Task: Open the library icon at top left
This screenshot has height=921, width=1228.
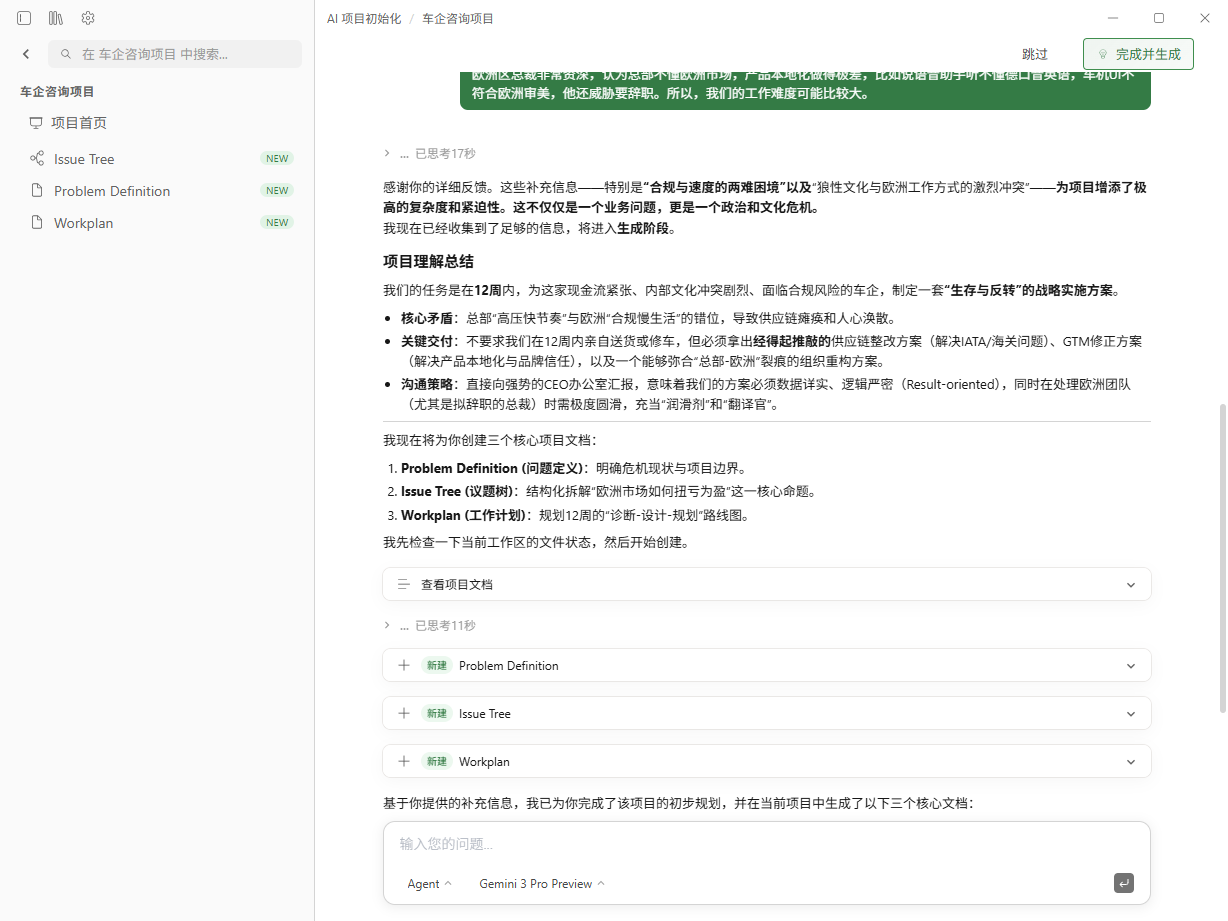Action: pyautogui.click(x=56, y=17)
